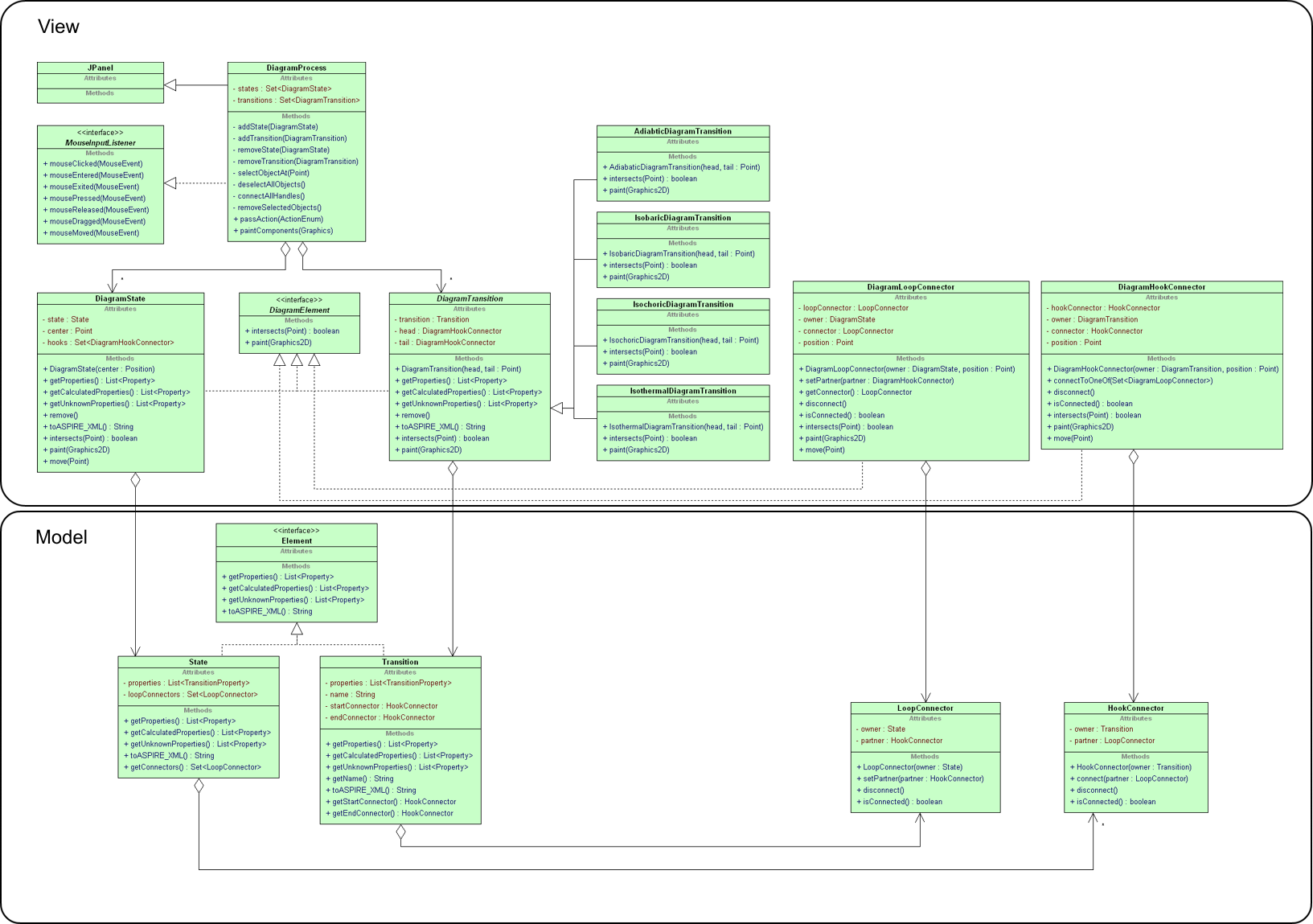1313x924 pixels.
Task: Click the removeSelectedObjects() method
Action: pyautogui.click(x=277, y=207)
